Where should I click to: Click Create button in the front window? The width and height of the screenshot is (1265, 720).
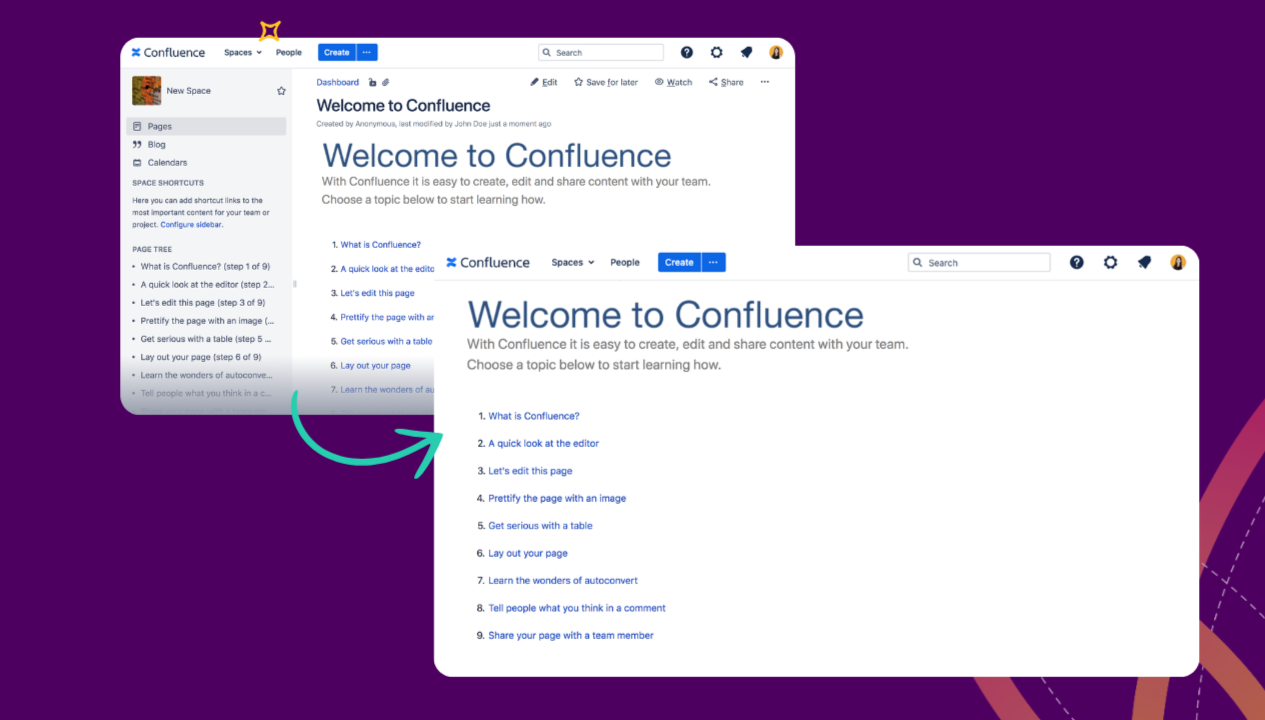click(679, 262)
